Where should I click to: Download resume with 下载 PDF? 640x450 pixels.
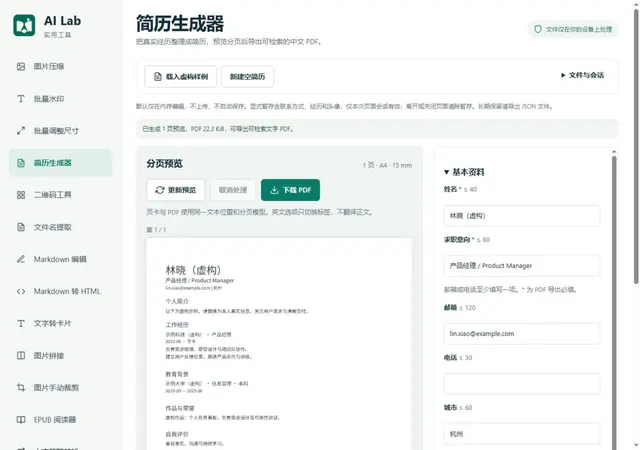point(290,190)
